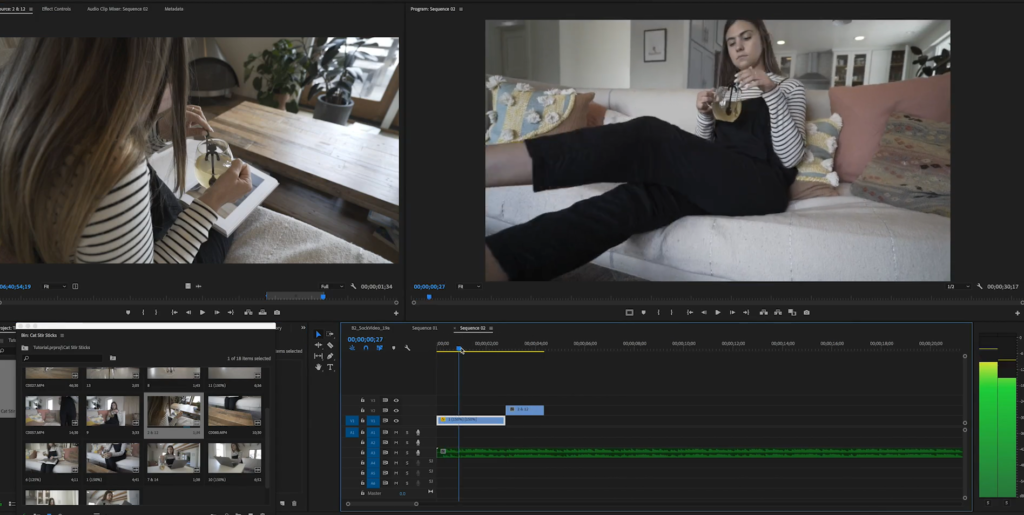Open Source monitor settings wrench
The height and width of the screenshot is (515, 1024).
(353, 287)
